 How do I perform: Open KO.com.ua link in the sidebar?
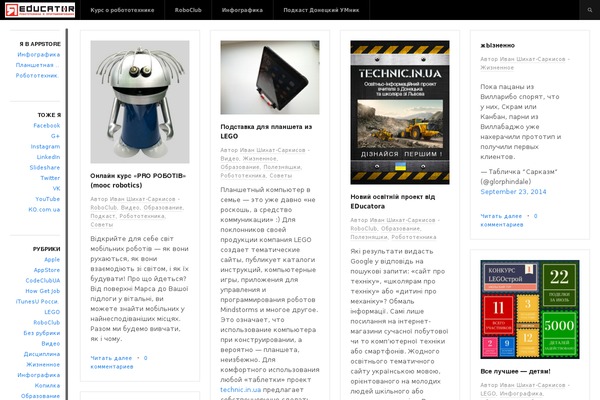pos(44,209)
